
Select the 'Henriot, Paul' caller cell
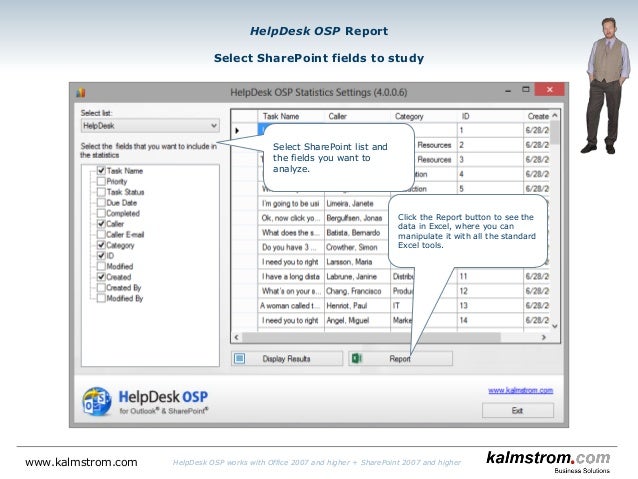357,306
